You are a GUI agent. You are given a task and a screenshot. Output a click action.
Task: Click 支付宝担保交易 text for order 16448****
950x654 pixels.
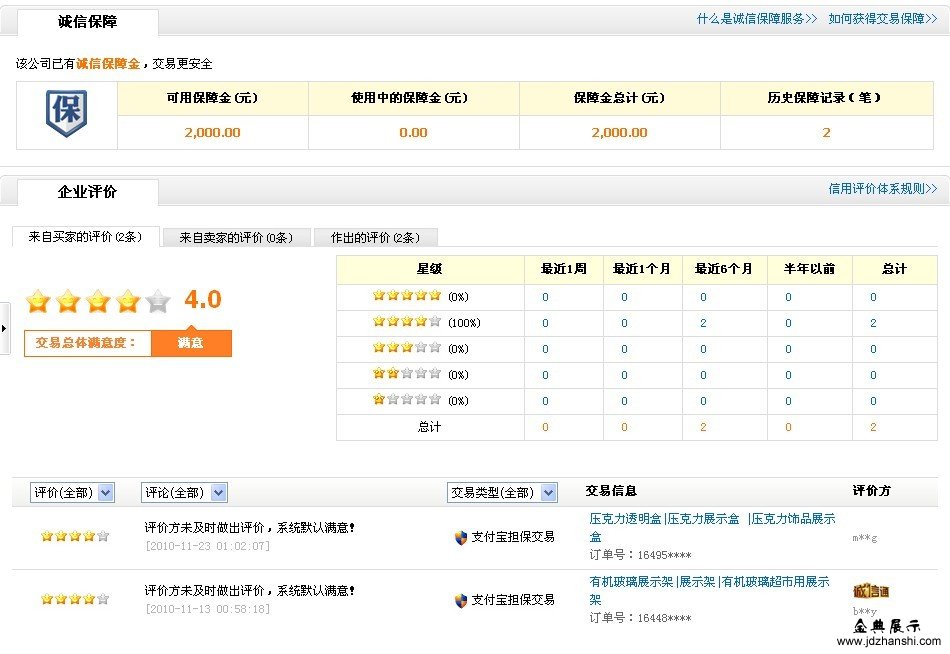513,600
